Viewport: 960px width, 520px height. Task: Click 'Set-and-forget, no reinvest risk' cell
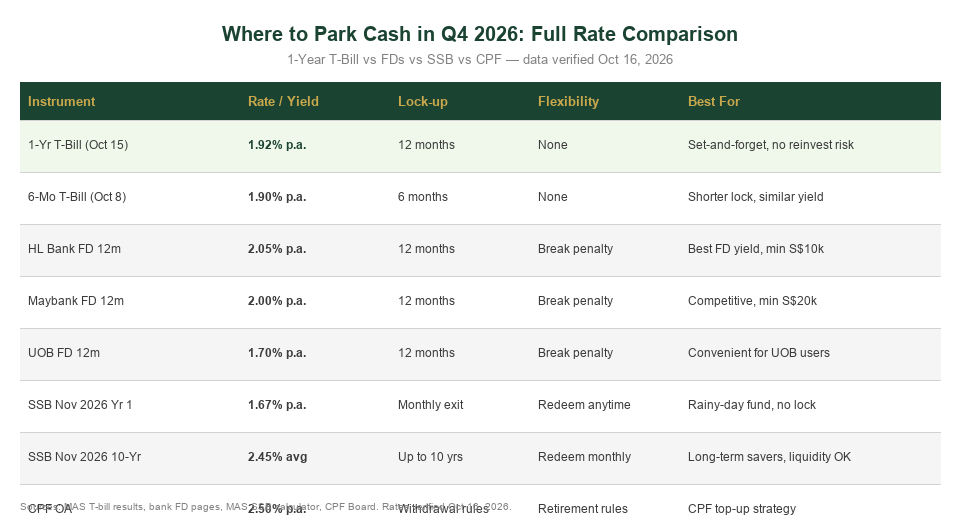(770, 145)
